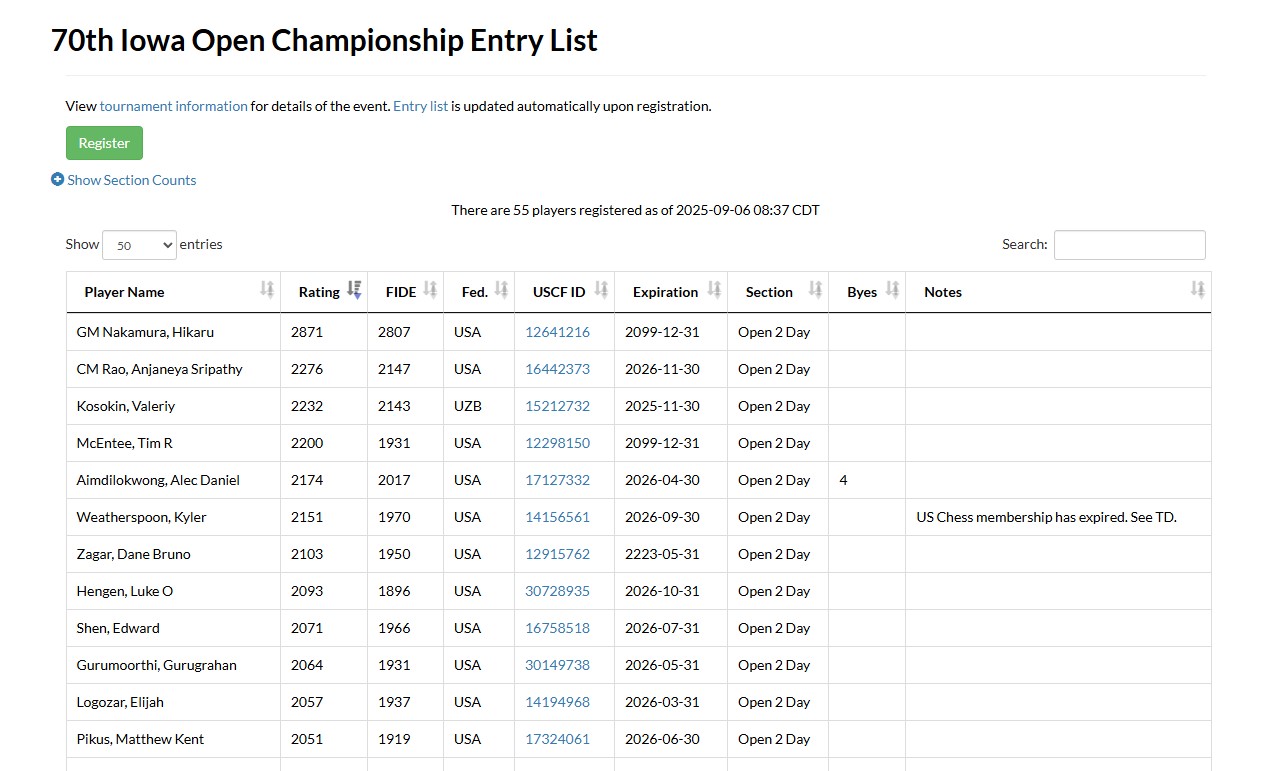Sort entries by Section icon
The image size is (1276, 771).
(x=815, y=290)
